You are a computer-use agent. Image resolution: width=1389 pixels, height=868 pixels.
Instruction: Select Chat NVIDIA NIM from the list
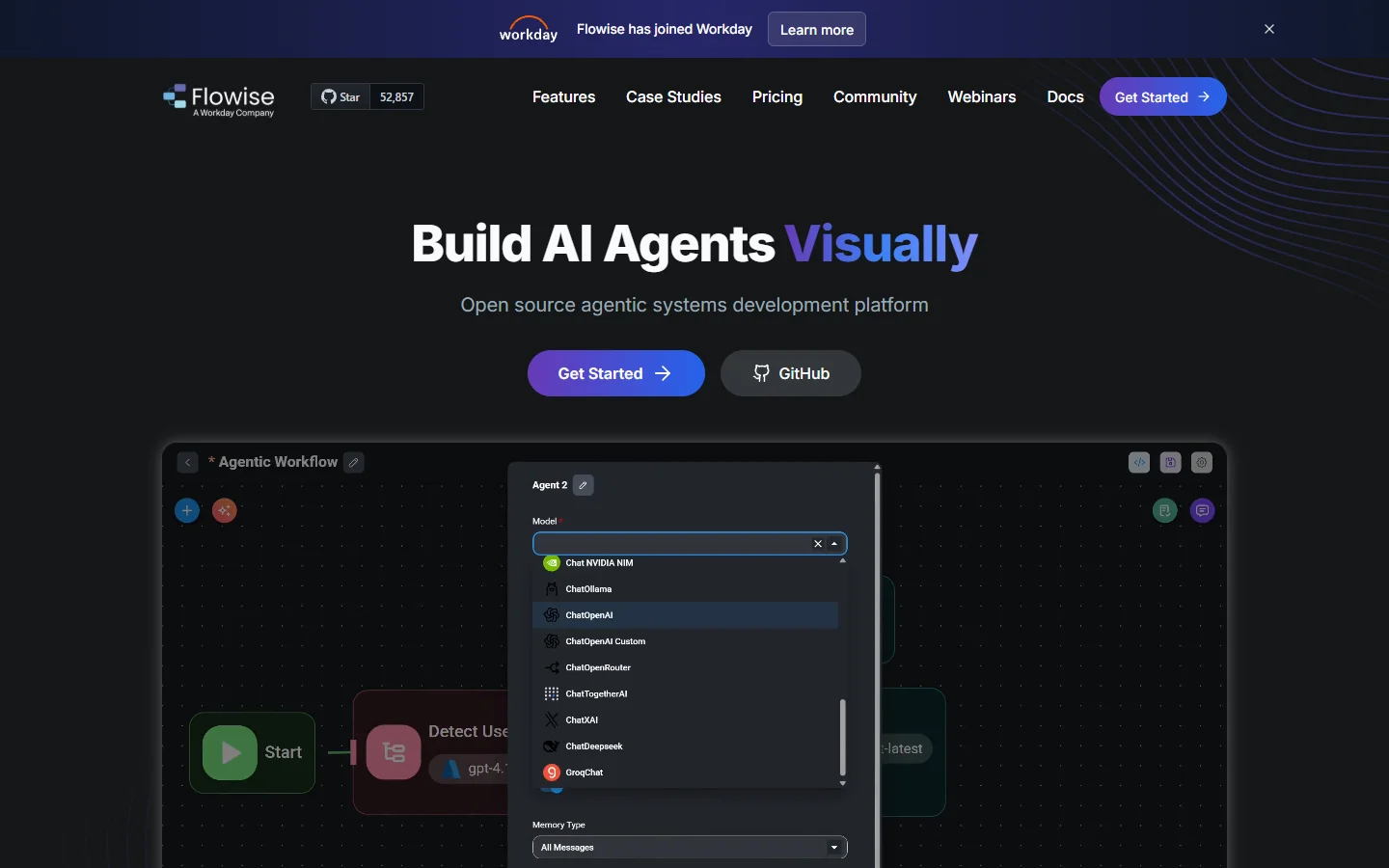(x=686, y=562)
